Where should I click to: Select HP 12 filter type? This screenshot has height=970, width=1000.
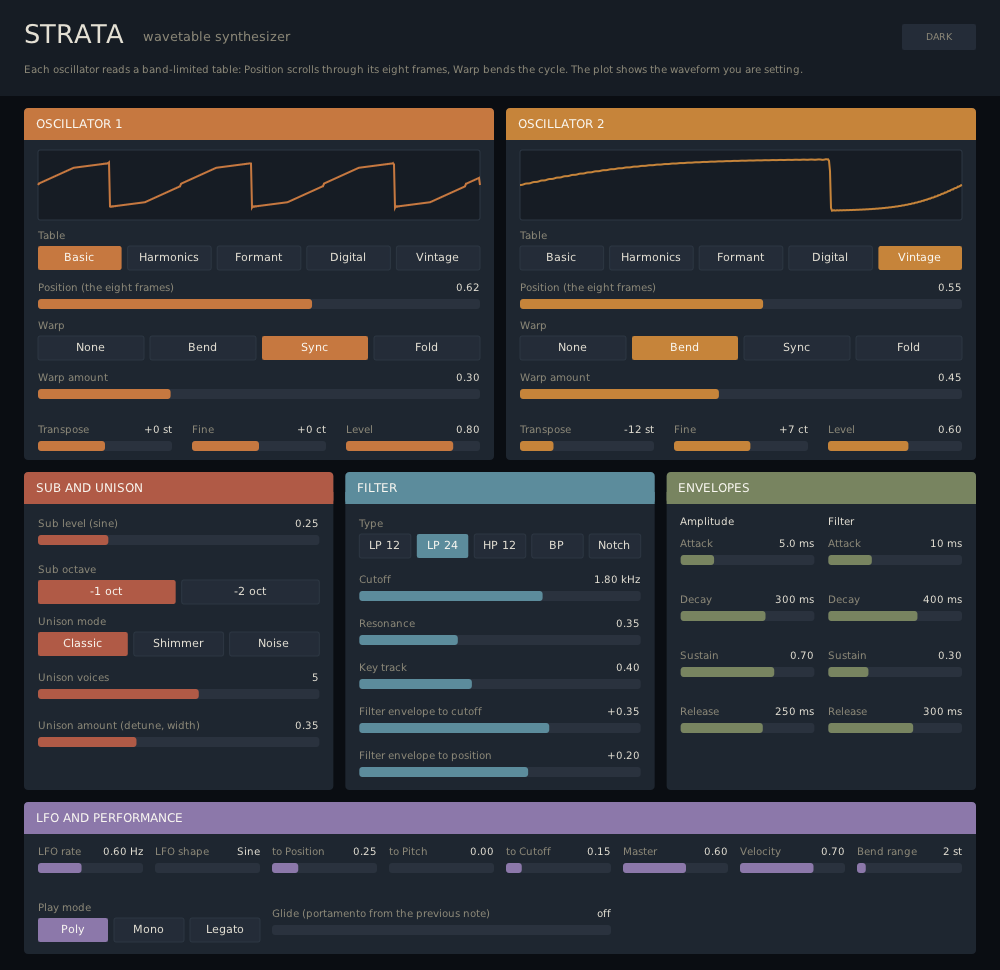point(499,546)
